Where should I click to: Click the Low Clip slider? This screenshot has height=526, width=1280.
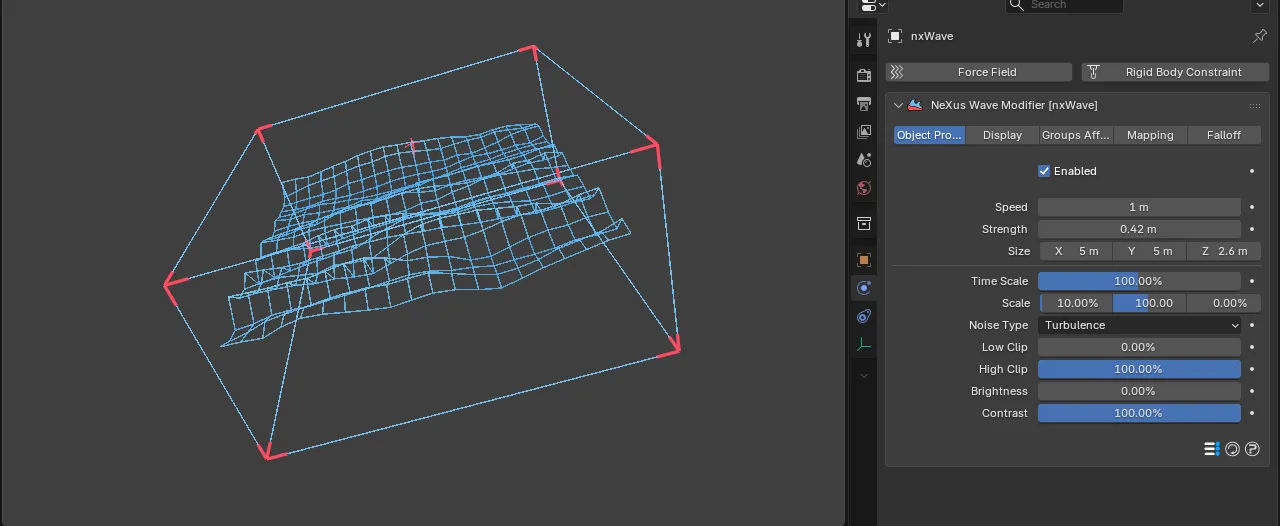pos(1139,347)
